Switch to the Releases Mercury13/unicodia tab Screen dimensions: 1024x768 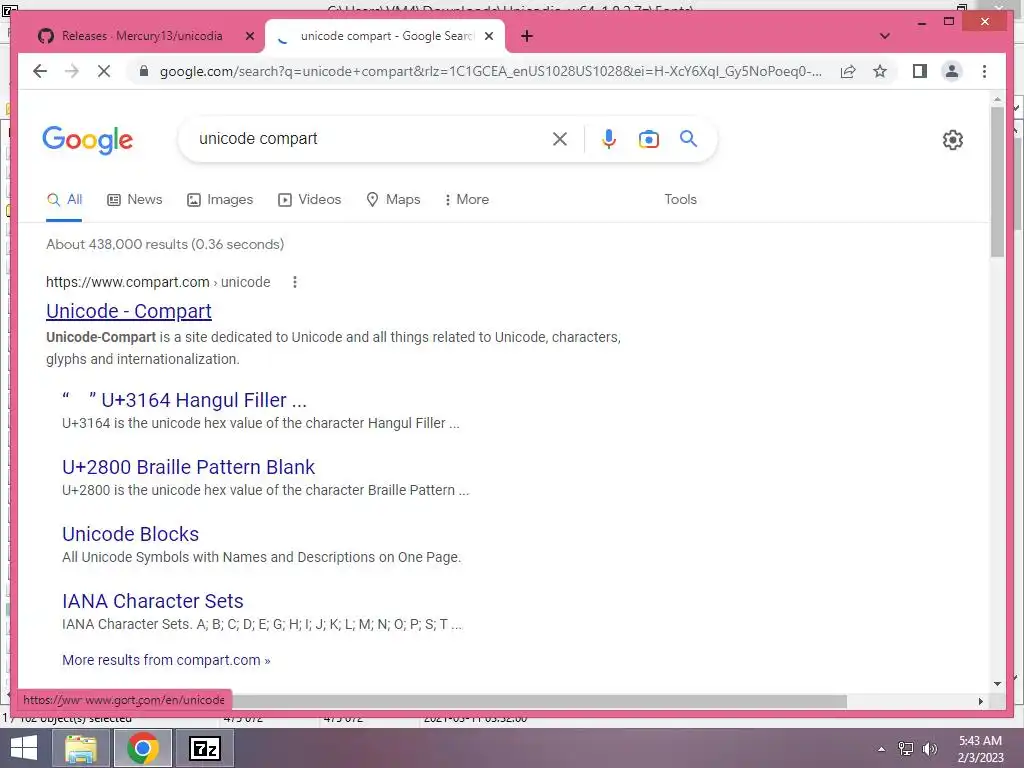142,37
